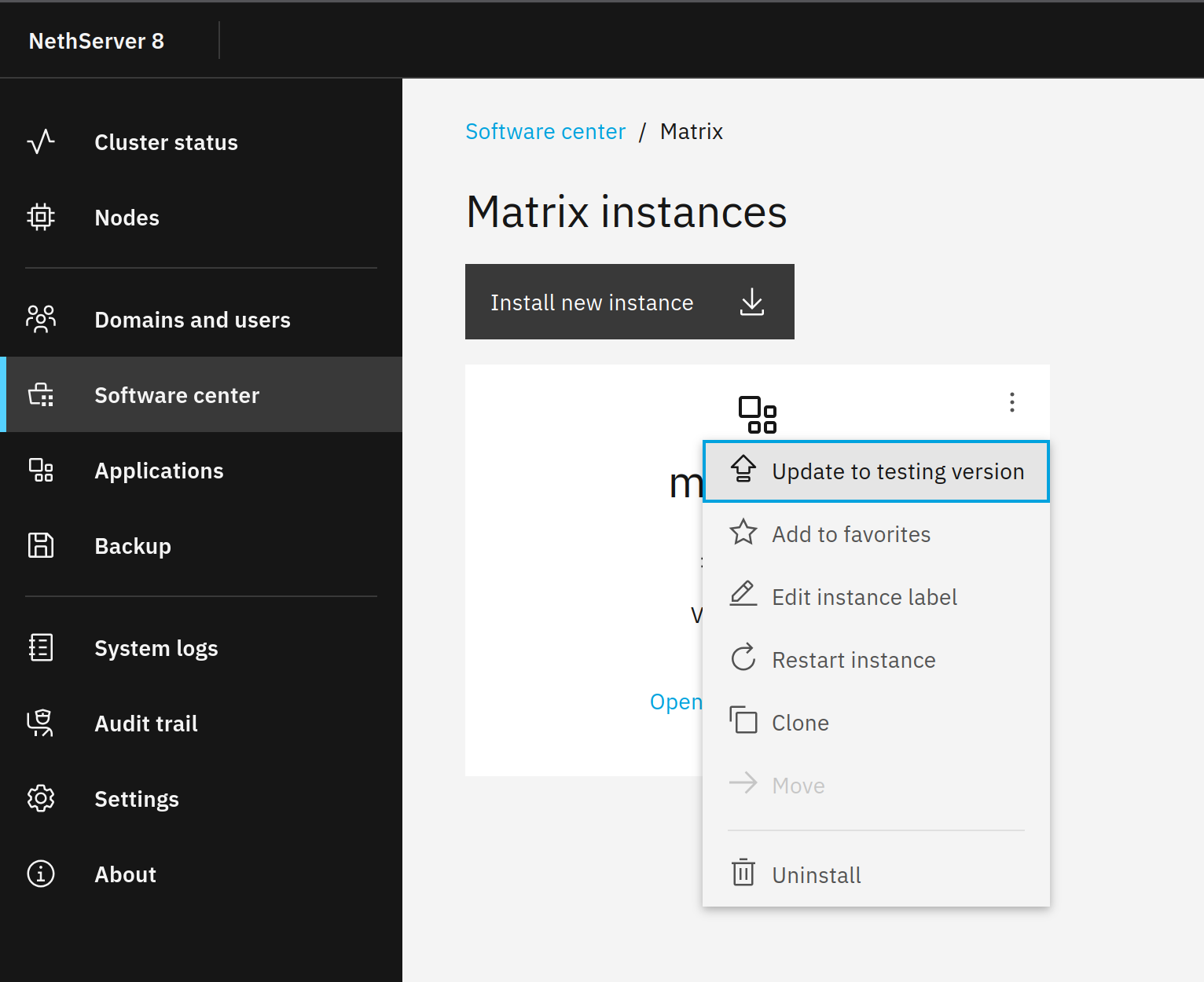Click the Cluster status pulse icon

(41, 142)
